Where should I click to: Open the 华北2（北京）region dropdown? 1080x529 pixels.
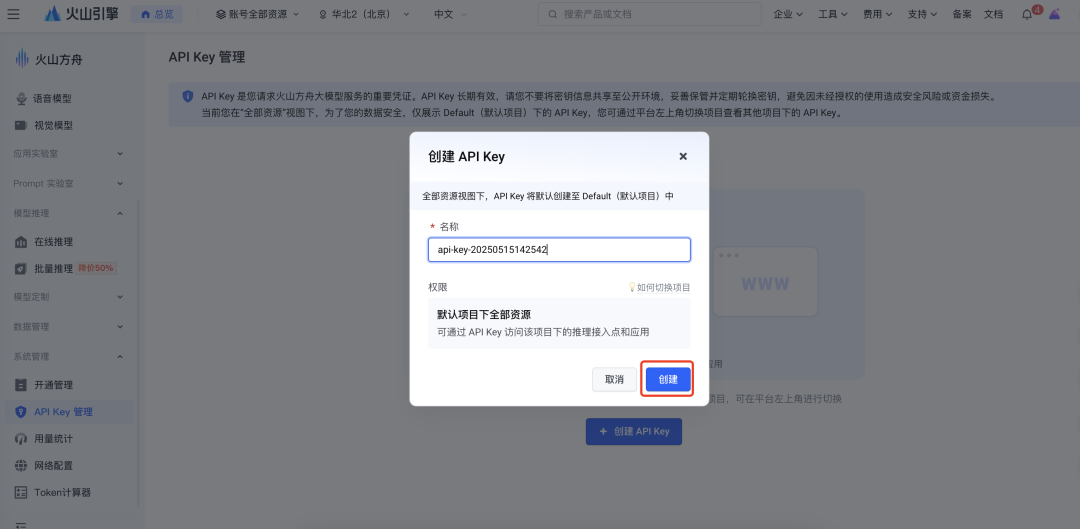pos(364,14)
